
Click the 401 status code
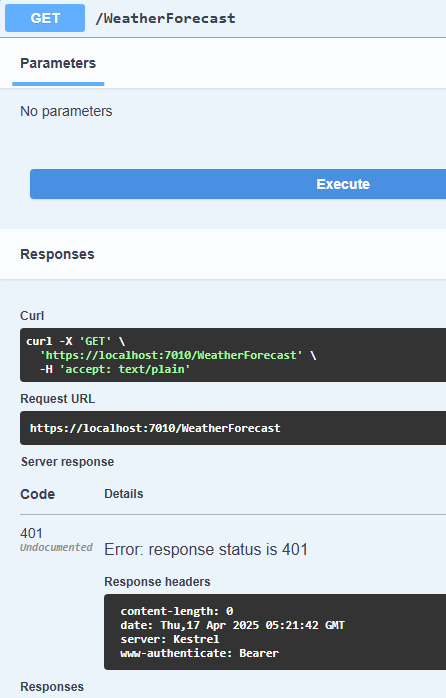[31, 533]
